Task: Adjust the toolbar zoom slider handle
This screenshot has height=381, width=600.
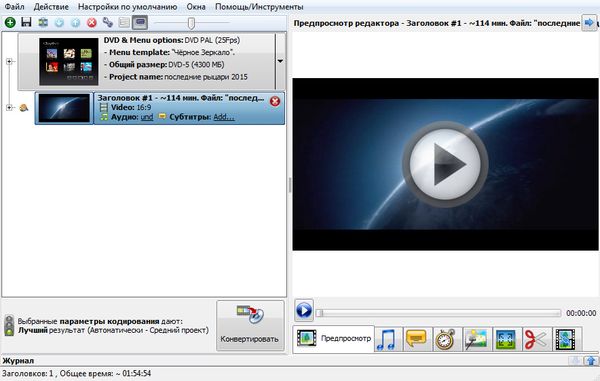Action: 191,23
